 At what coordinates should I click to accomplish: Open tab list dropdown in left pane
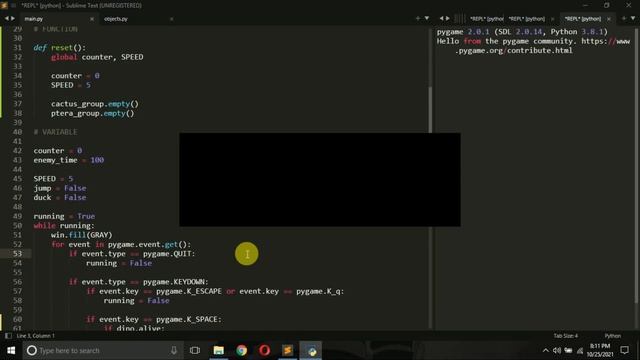click(427, 18)
